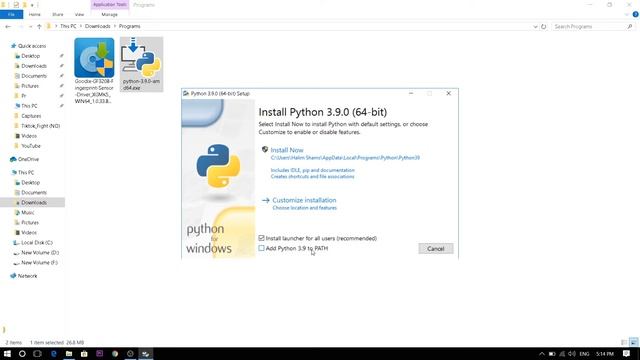
Task: Open File Explorer from the taskbar
Action: click(x=69, y=353)
